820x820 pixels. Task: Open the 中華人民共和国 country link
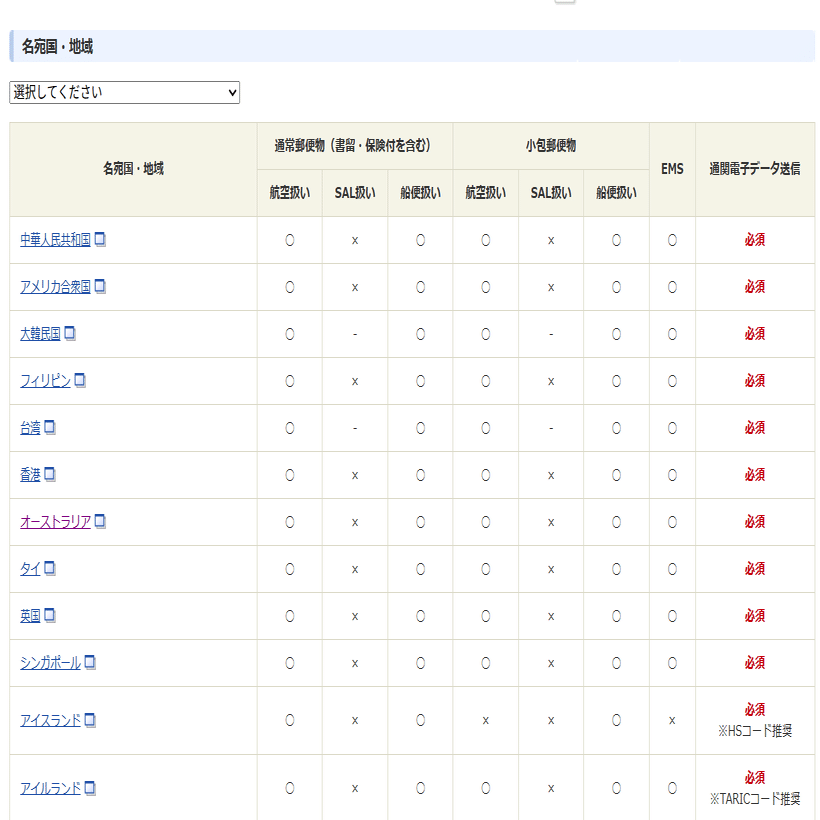[x=55, y=239]
